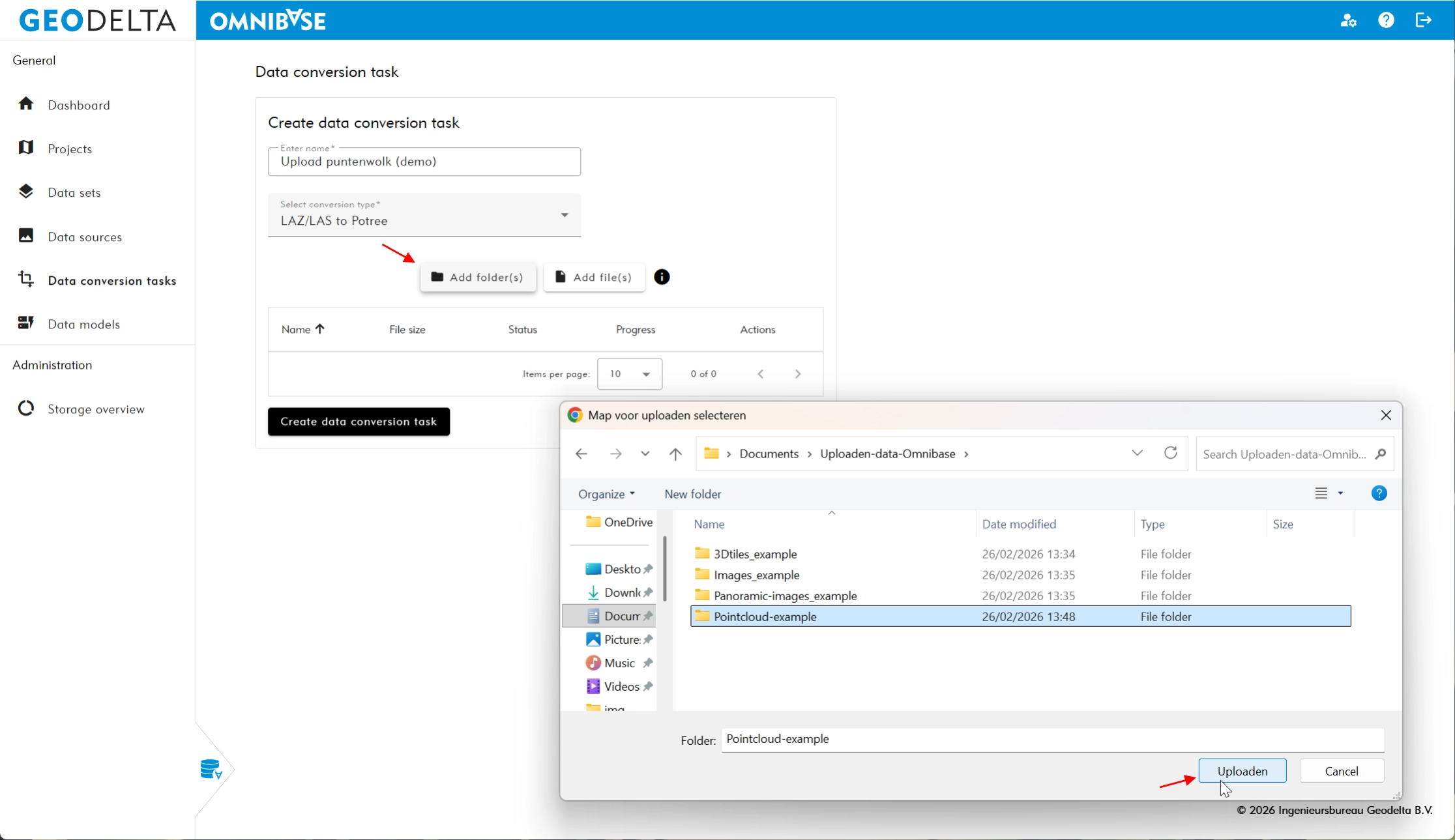Click the navigation pane scrollbar in dialog
This screenshot has height=840, width=1455.
tap(664, 567)
